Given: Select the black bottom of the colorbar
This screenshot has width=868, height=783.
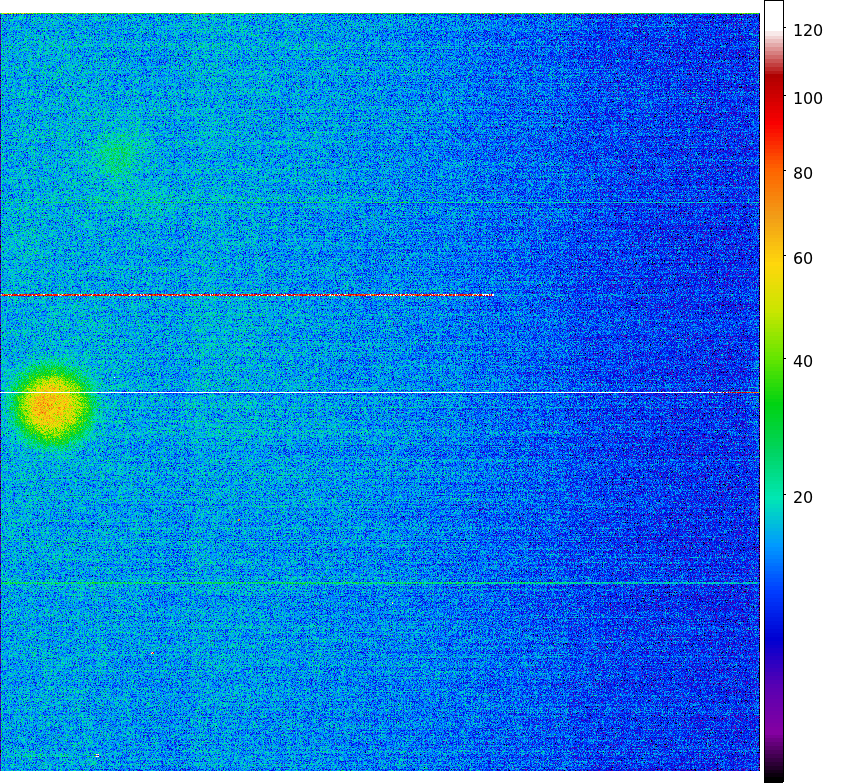Looking at the screenshot, I should (x=773, y=776).
